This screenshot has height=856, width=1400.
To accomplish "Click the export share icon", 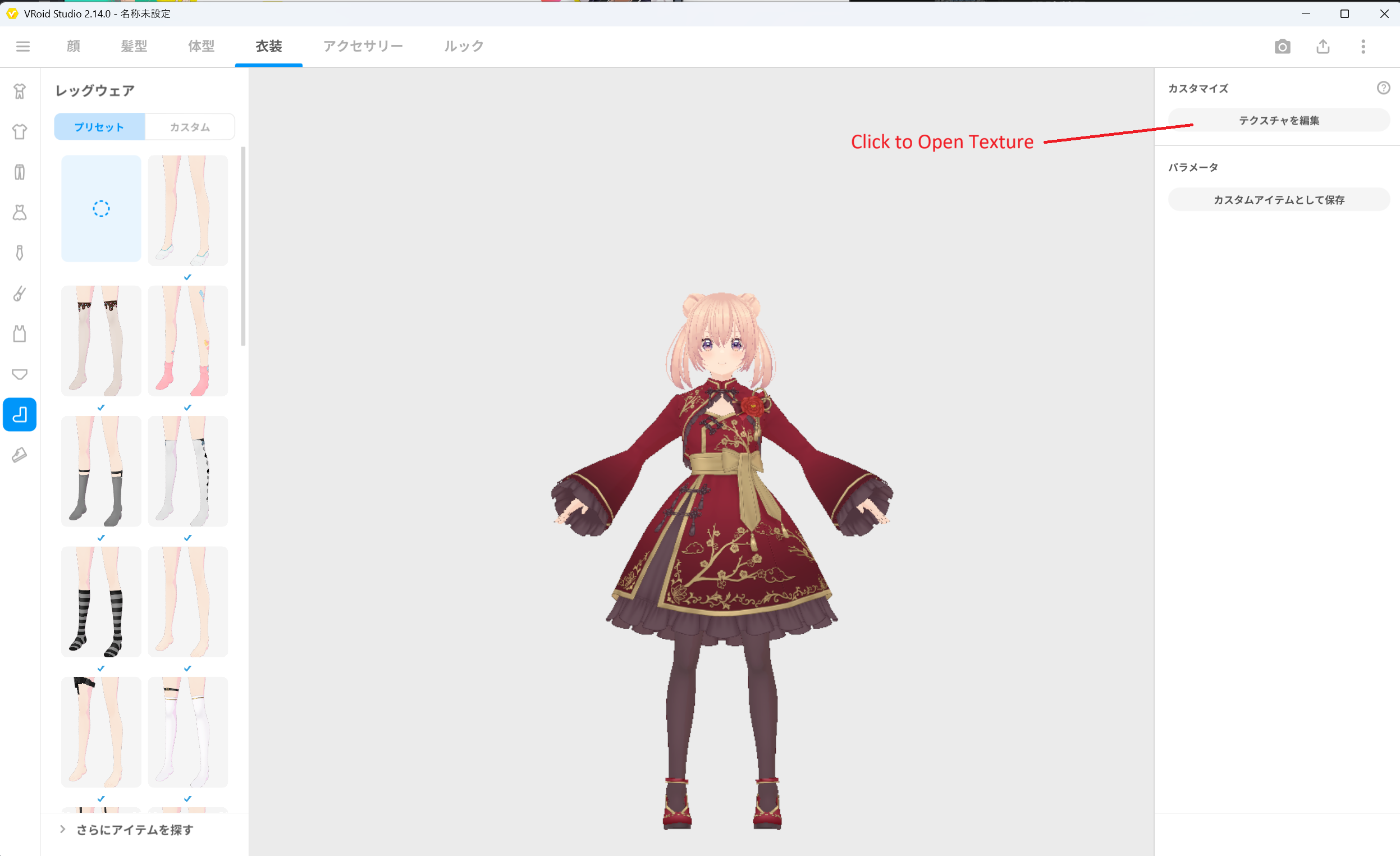I will click(x=1323, y=47).
